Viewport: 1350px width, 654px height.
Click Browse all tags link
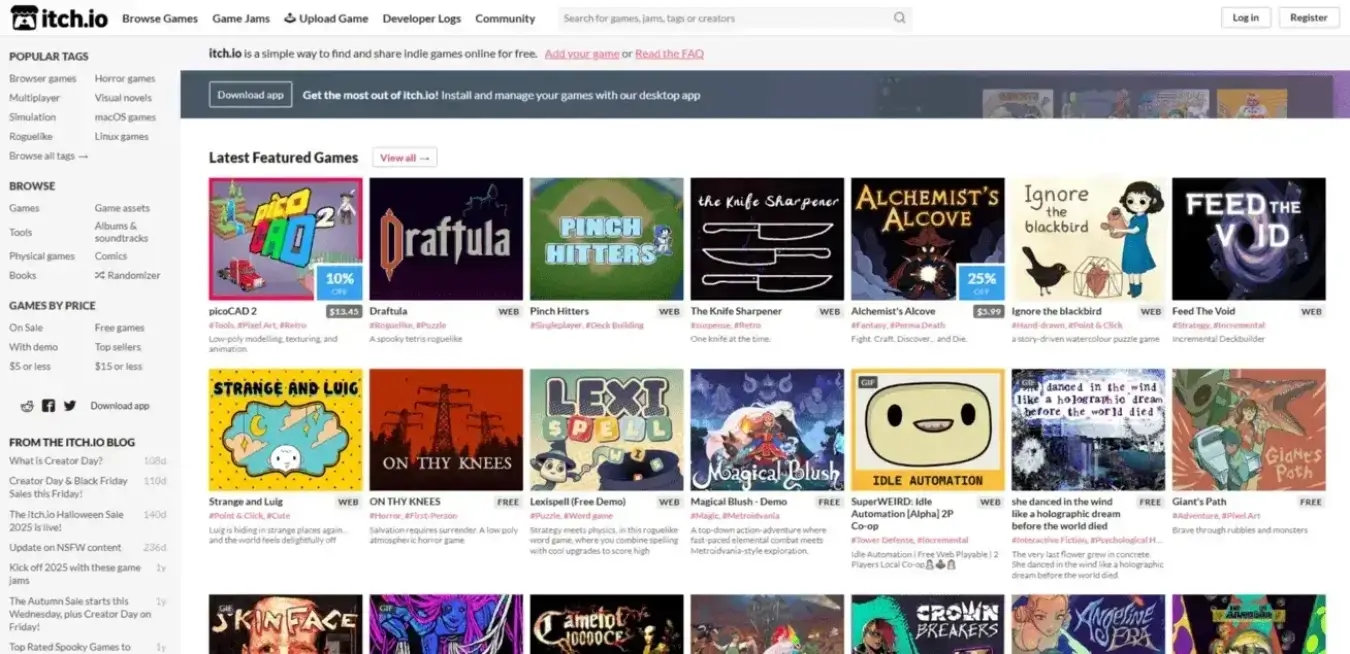tap(48, 156)
